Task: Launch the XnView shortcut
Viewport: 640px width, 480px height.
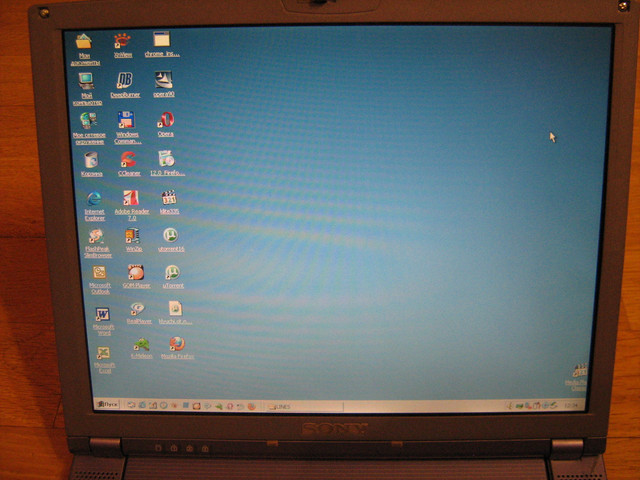Action: [x=122, y=41]
